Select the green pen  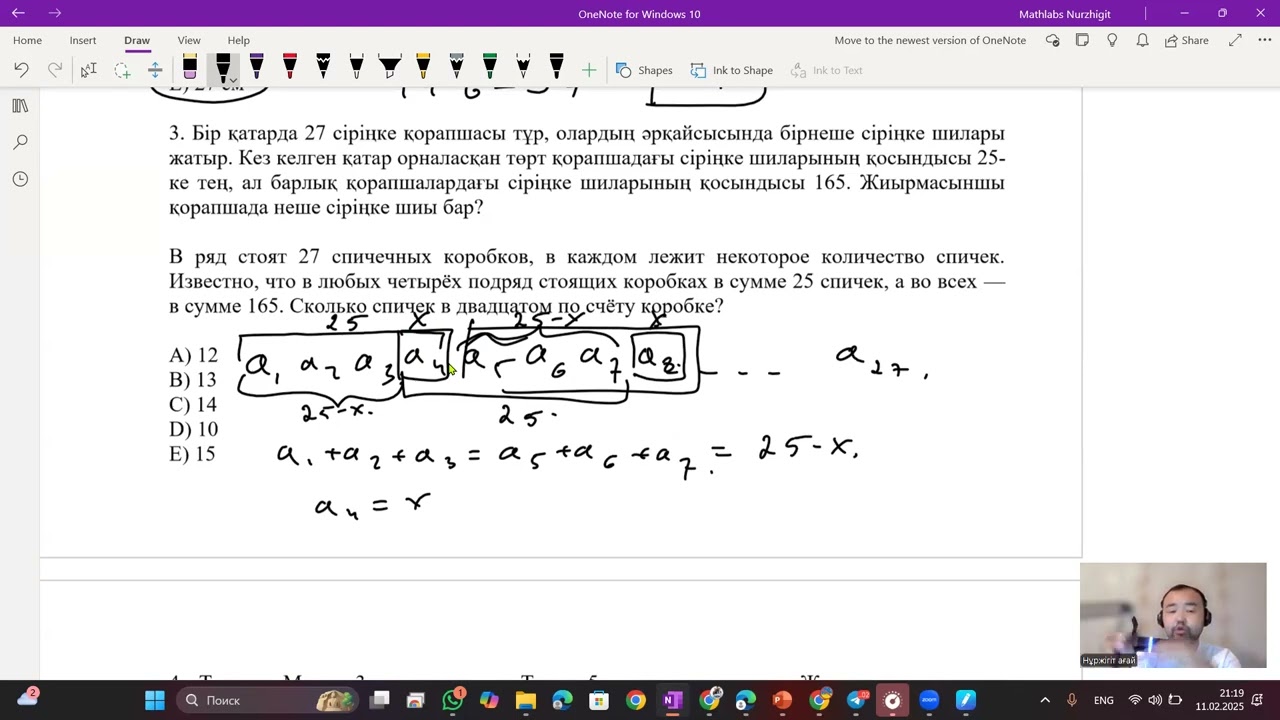pos(489,68)
